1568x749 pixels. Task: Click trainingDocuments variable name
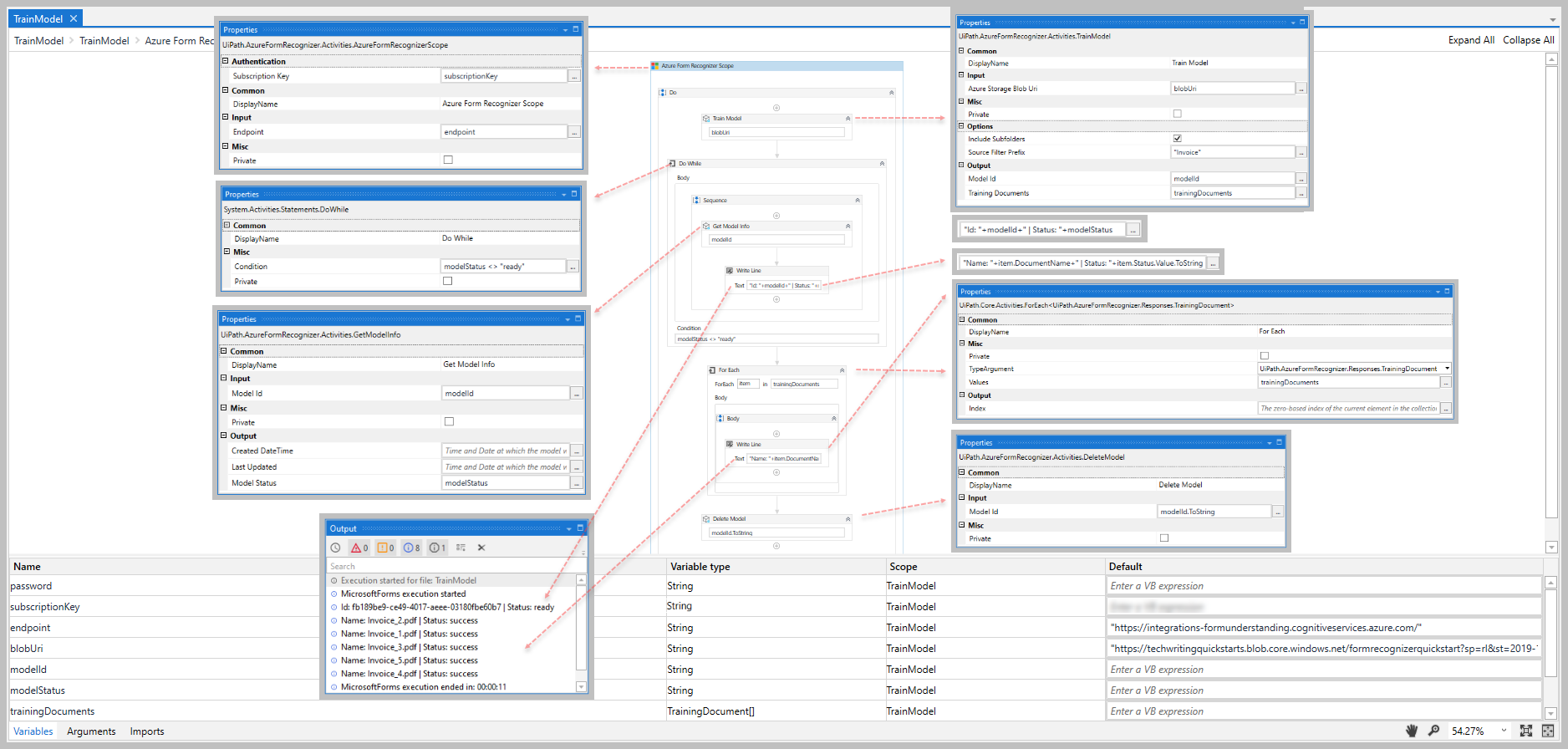[x=52, y=711]
